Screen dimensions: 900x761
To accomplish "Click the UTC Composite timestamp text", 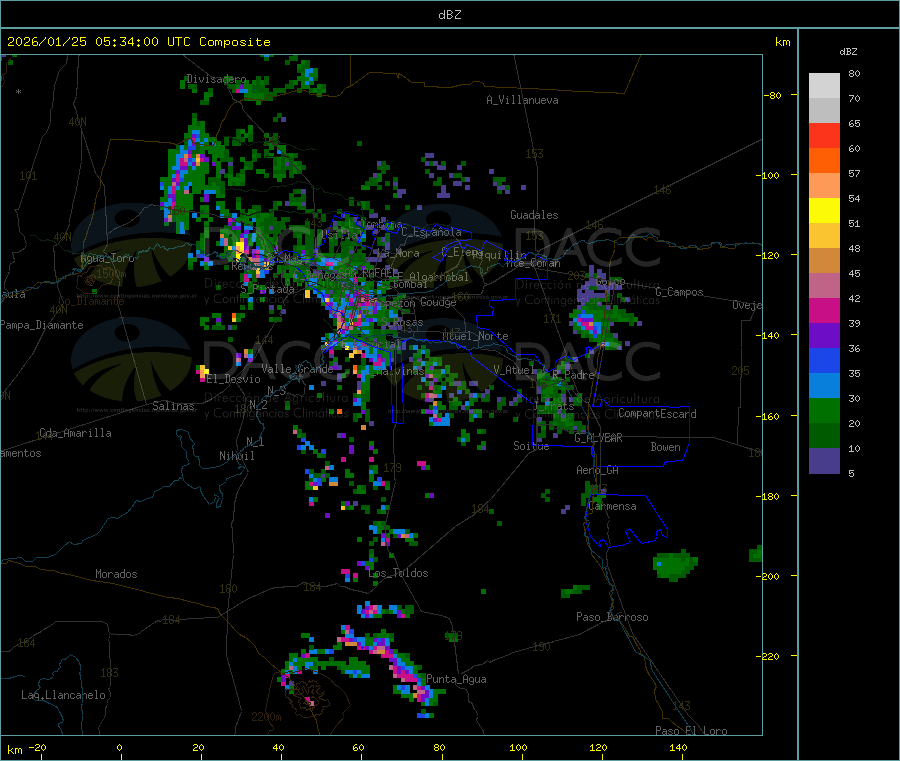I will pyautogui.click(x=138, y=42).
